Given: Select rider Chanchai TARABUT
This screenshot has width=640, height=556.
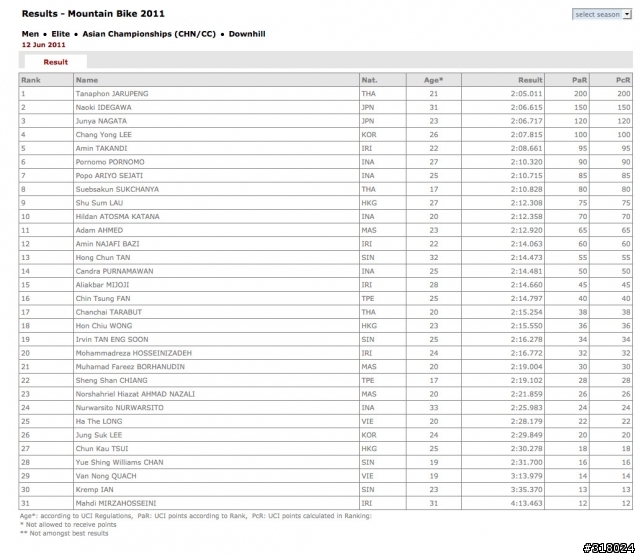Looking at the screenshot, I should pos(109,312).
